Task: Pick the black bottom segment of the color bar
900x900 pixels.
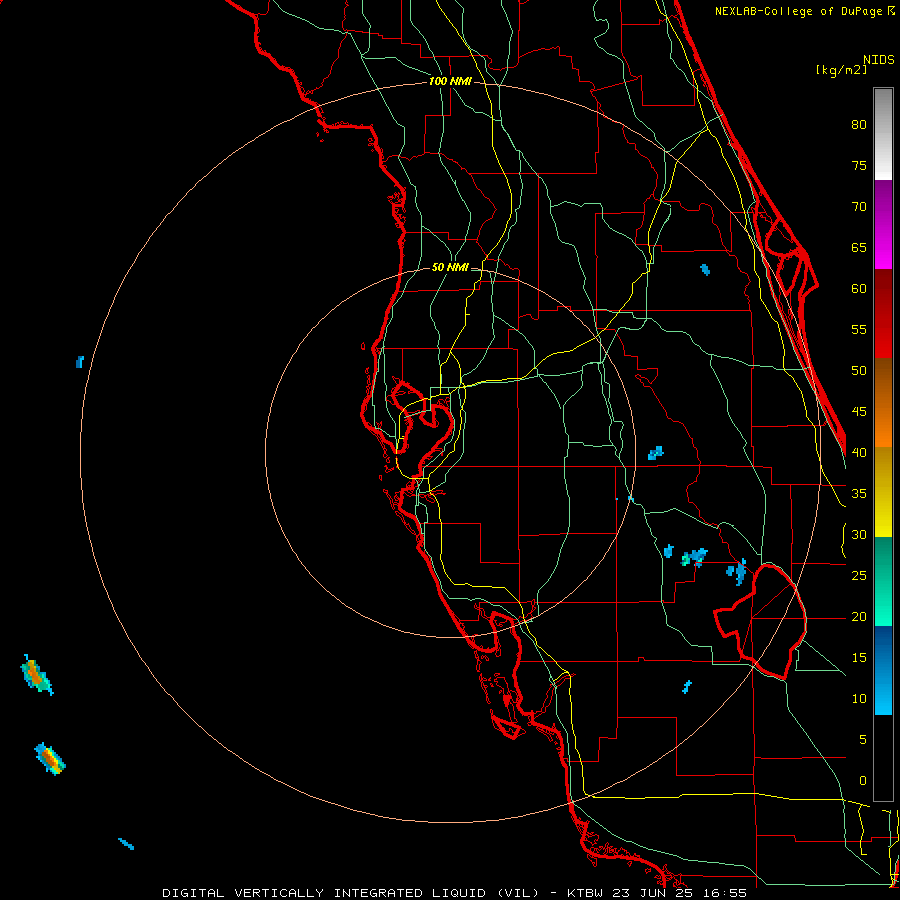Action: click(883, 758)
